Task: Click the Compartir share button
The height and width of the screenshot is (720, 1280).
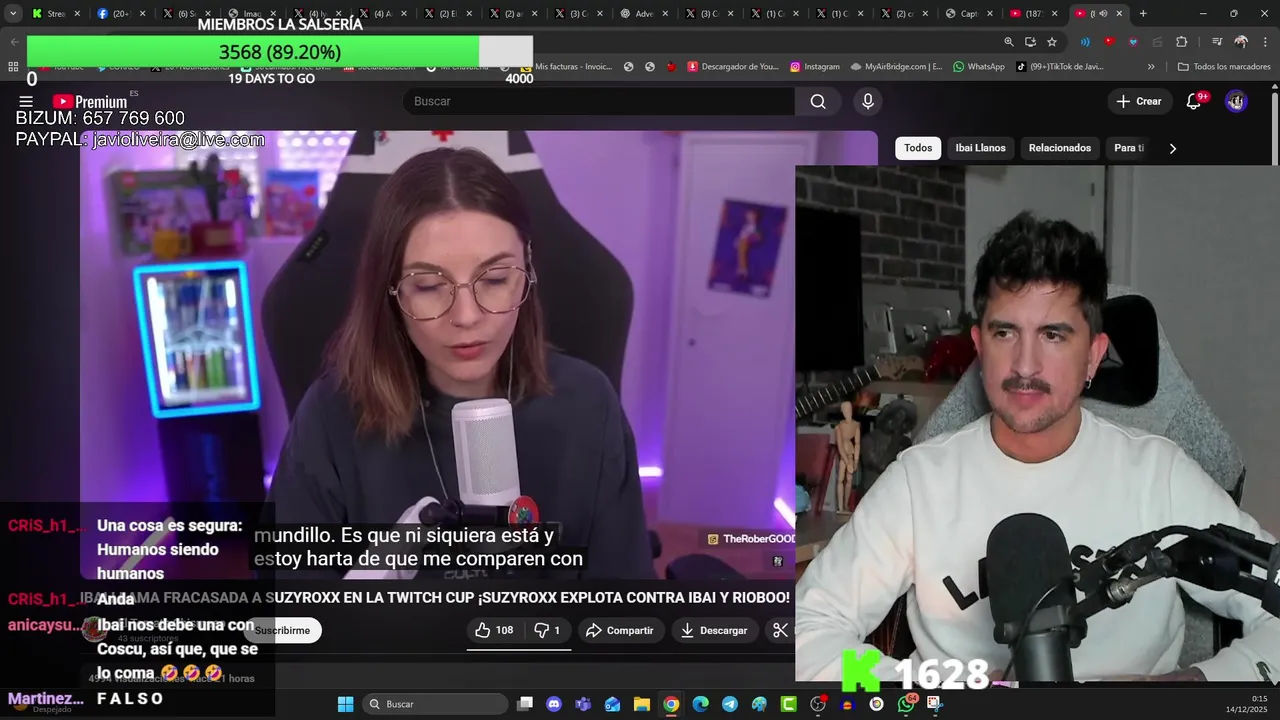Action: (620, 630)
